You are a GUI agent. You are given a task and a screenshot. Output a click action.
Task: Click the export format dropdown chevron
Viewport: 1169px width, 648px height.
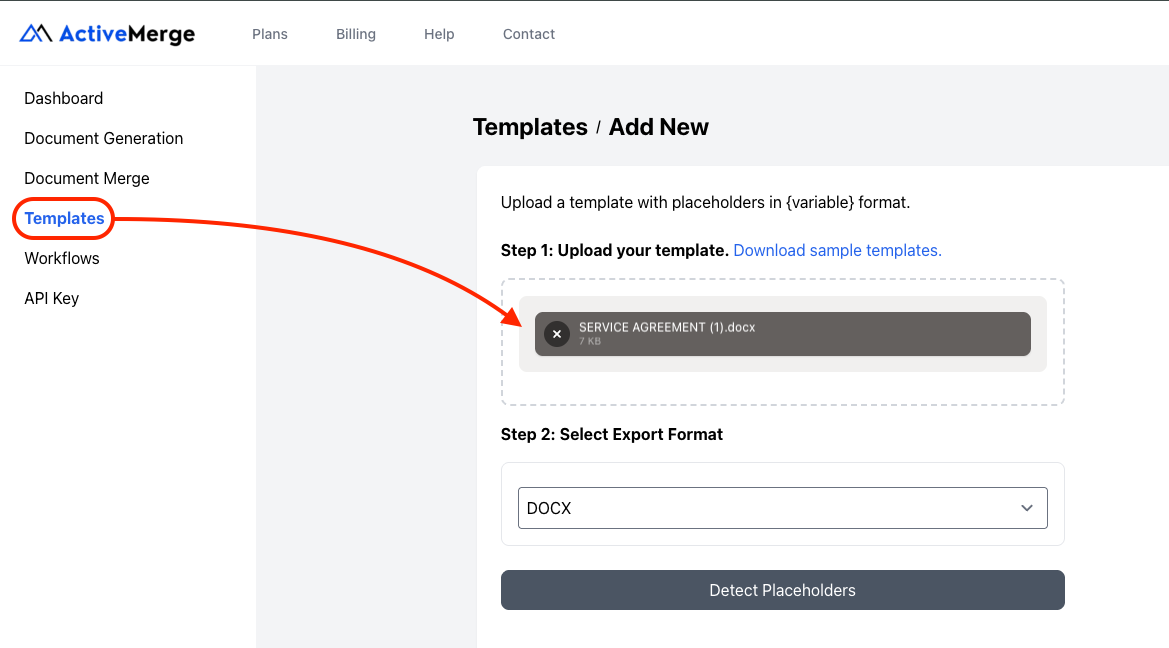coord(1026,508)
